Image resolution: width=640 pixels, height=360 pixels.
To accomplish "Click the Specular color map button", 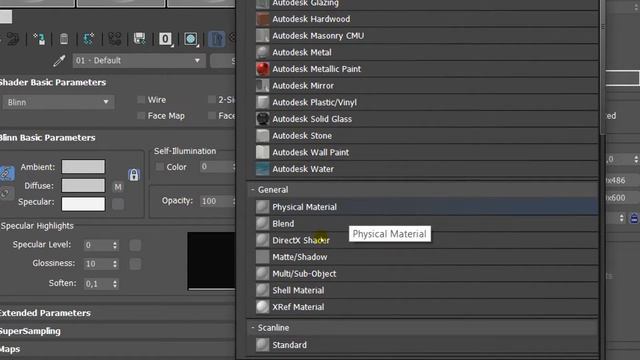I will 118,204.
